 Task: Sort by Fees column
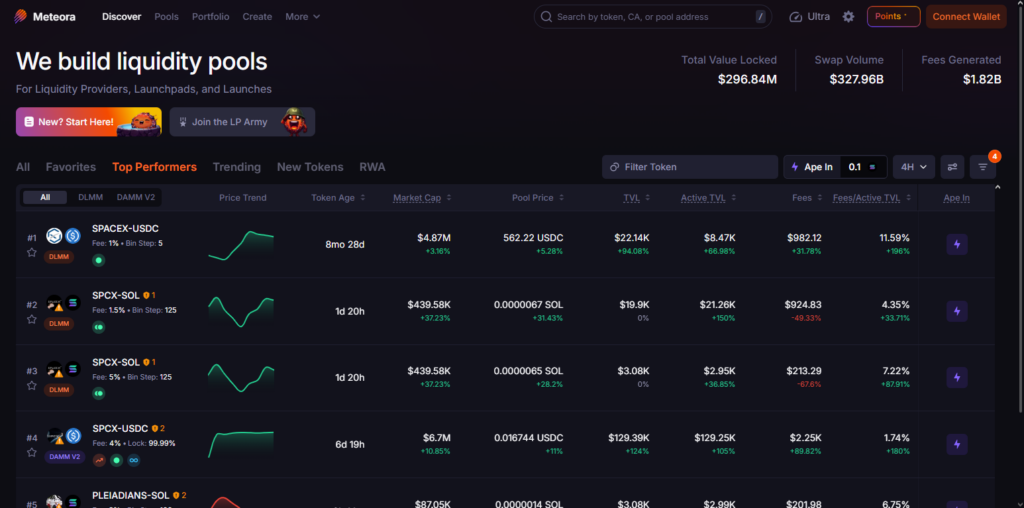(807, 198)
